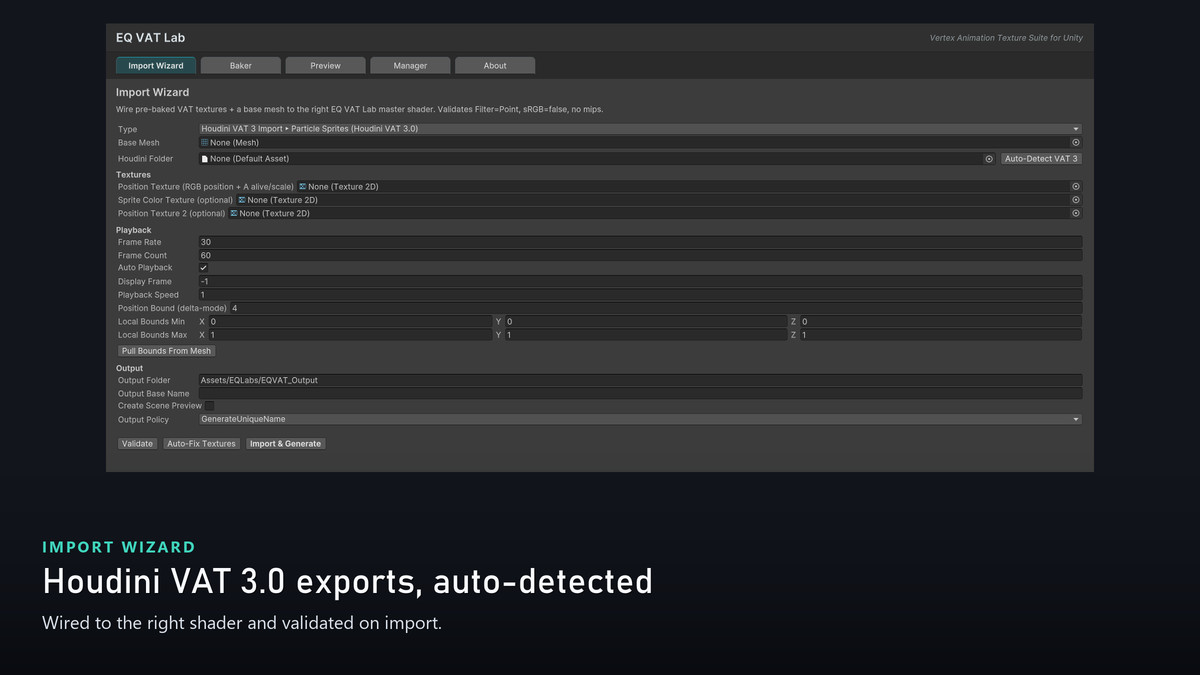1200x675 pixels.
Task: Open the Output Policy dropdown
Action: [640, 420]
